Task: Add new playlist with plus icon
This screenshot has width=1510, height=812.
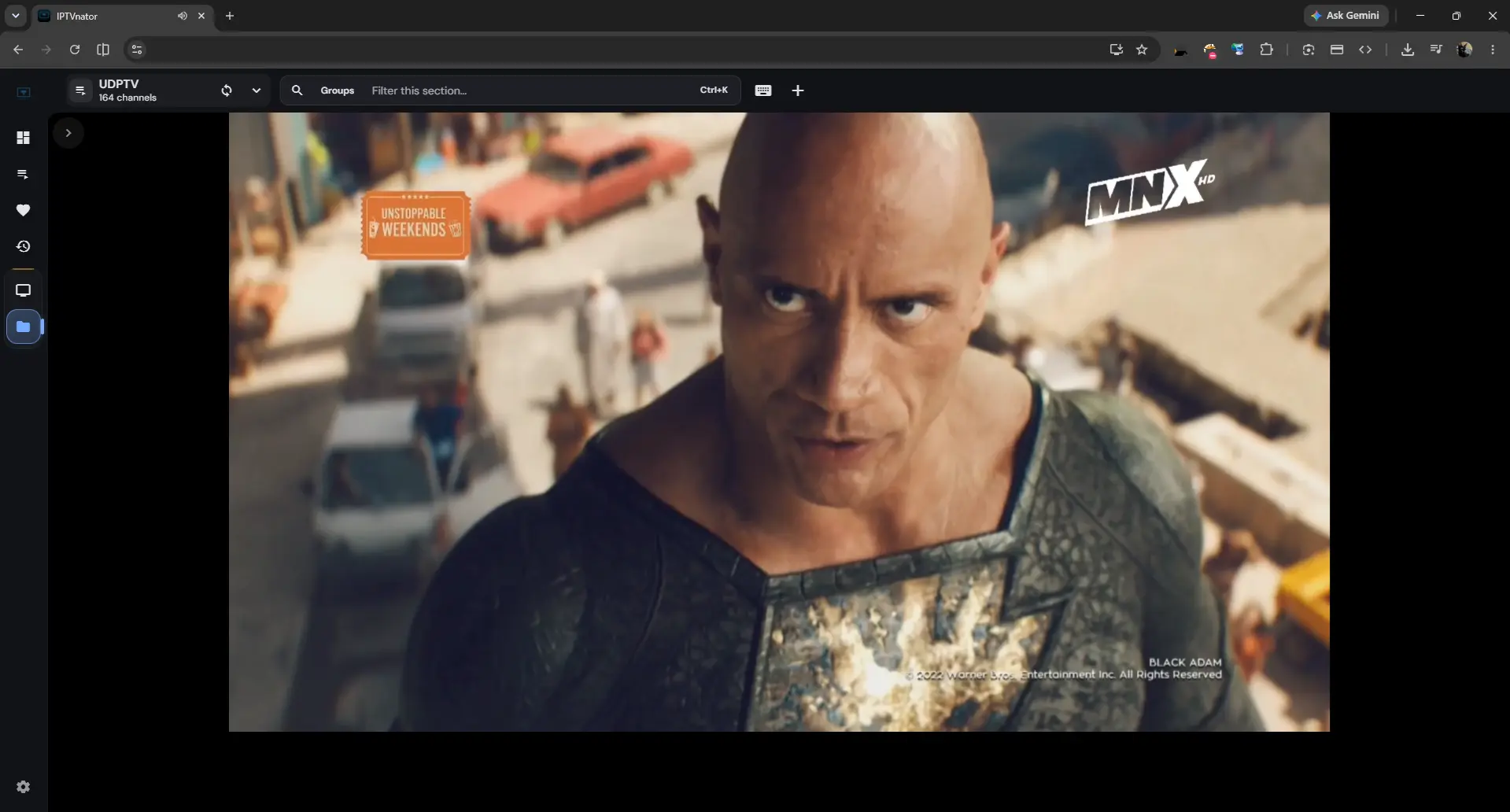Action: [x=798, y=90]
